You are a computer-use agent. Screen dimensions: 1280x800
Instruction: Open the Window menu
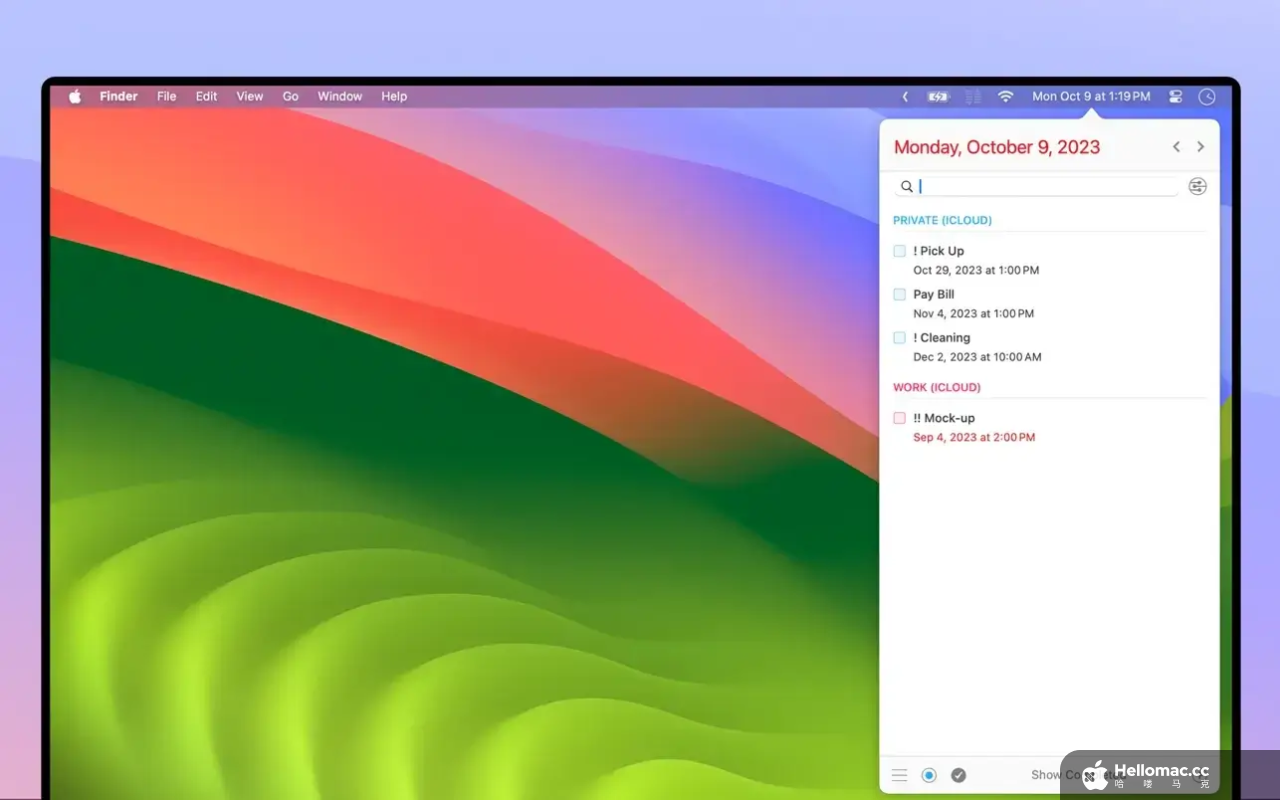pyautogui.click(x=340, y=97)
